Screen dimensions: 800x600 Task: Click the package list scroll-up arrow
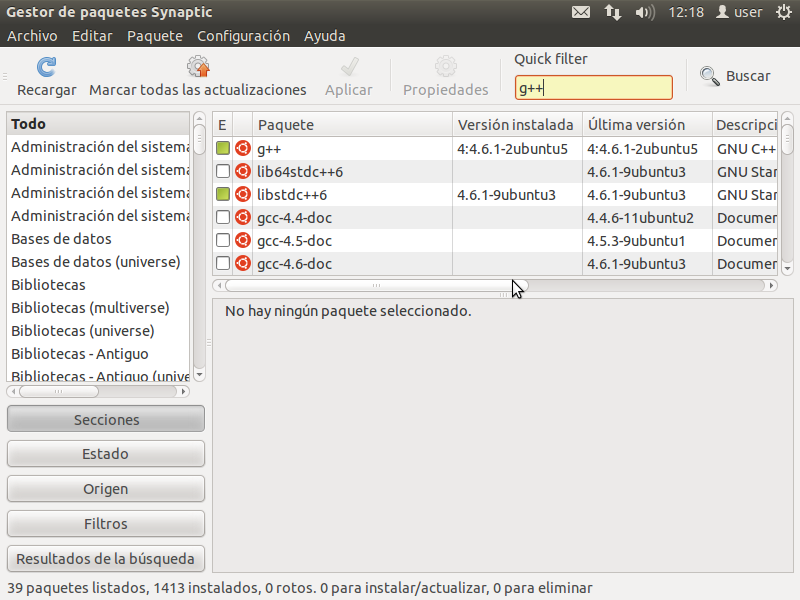pyautogui.click(x=787, y=118)
